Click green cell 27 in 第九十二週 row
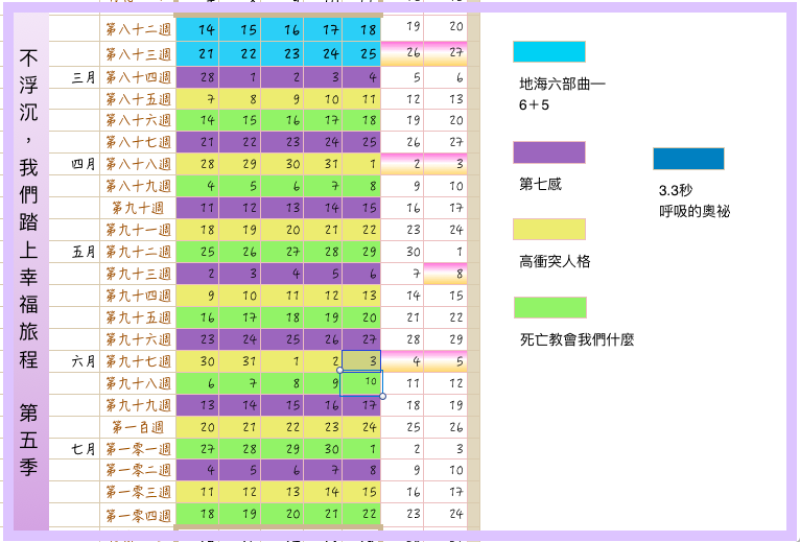This screenshot has width=800, height=542. coord(282,252)
